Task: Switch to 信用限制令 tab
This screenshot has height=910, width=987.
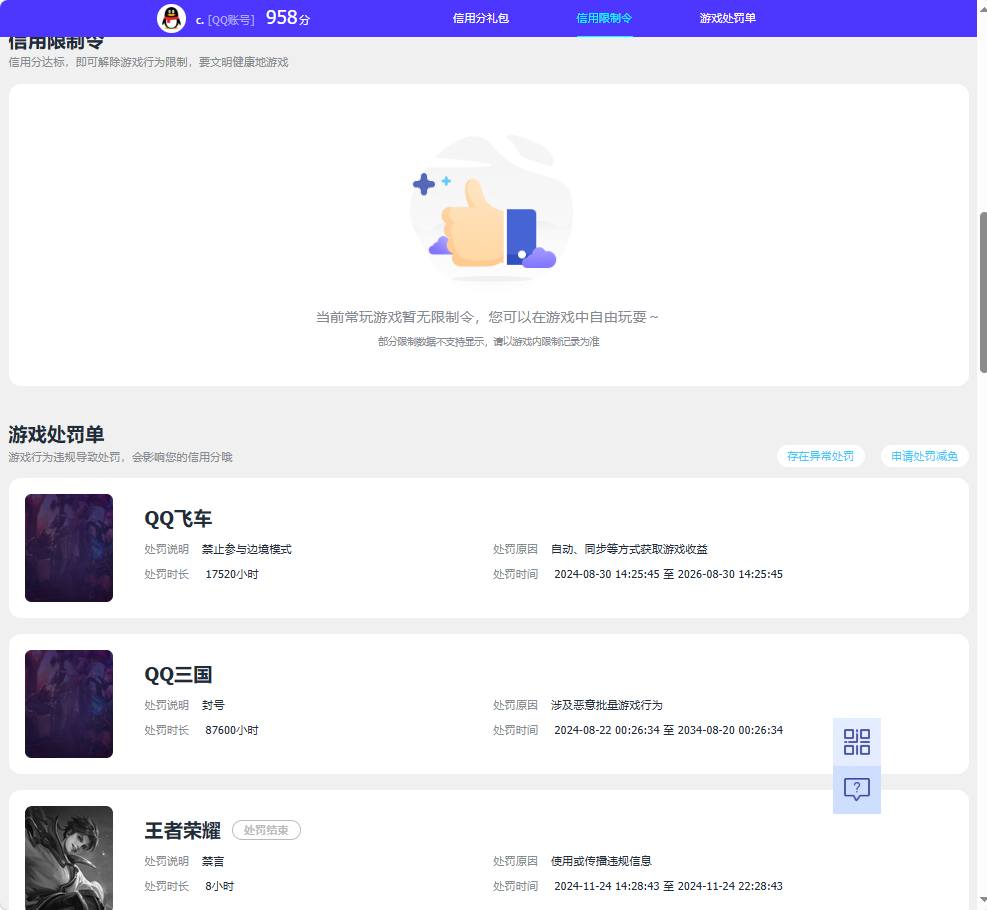Action: (x=604, y=18)
